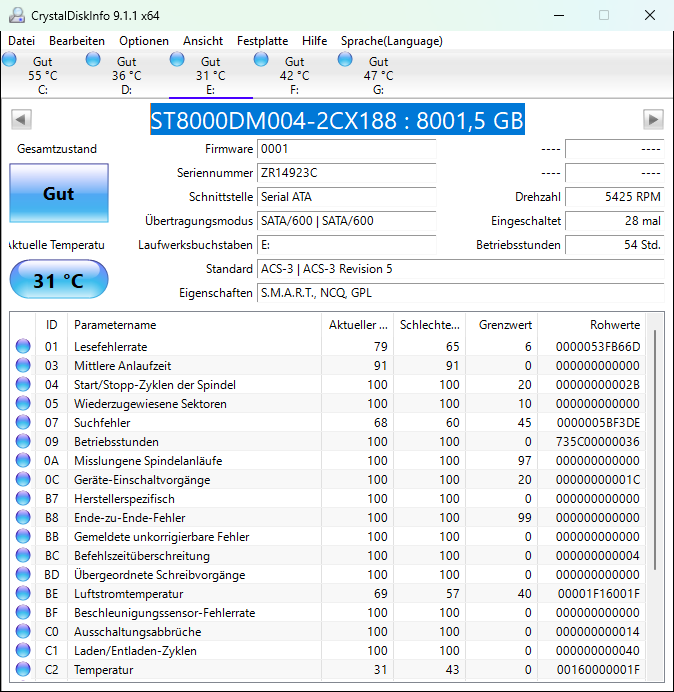Open the Ansicht menu

coord(203,41)
